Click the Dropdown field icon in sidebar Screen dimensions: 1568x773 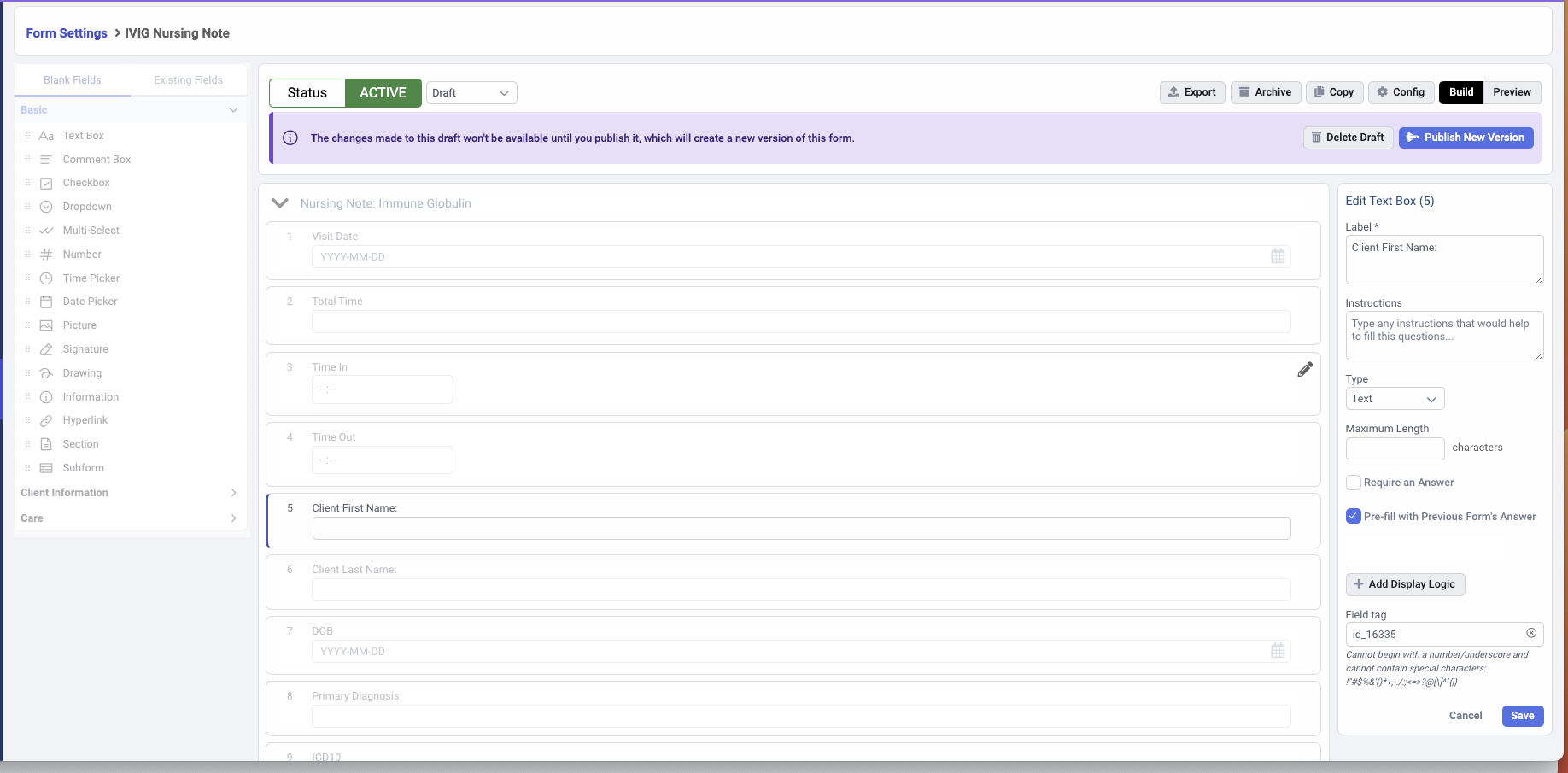(46, 207)
